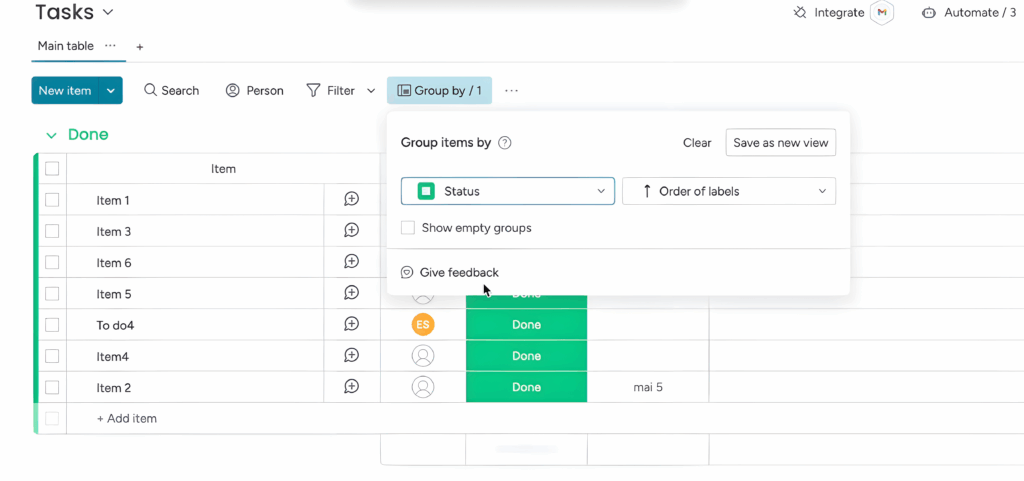1024x481 pixels.
Task: Collapse the Done group chevron
Action: 52,135
